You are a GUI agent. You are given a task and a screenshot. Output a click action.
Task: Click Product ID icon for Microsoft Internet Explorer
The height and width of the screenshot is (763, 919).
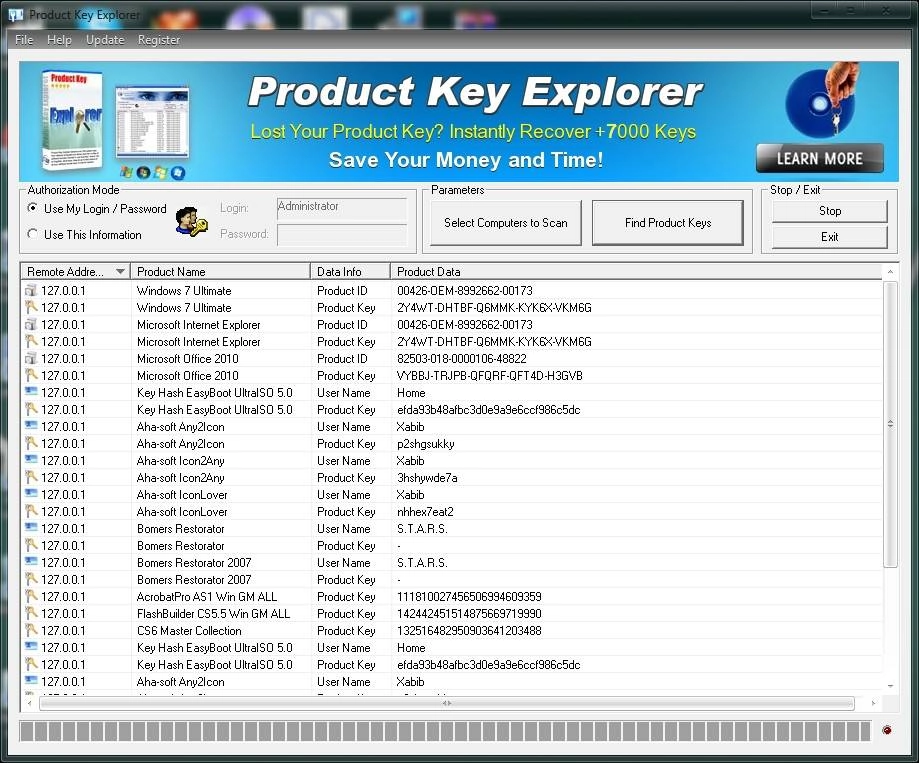[x=31, y=324]
